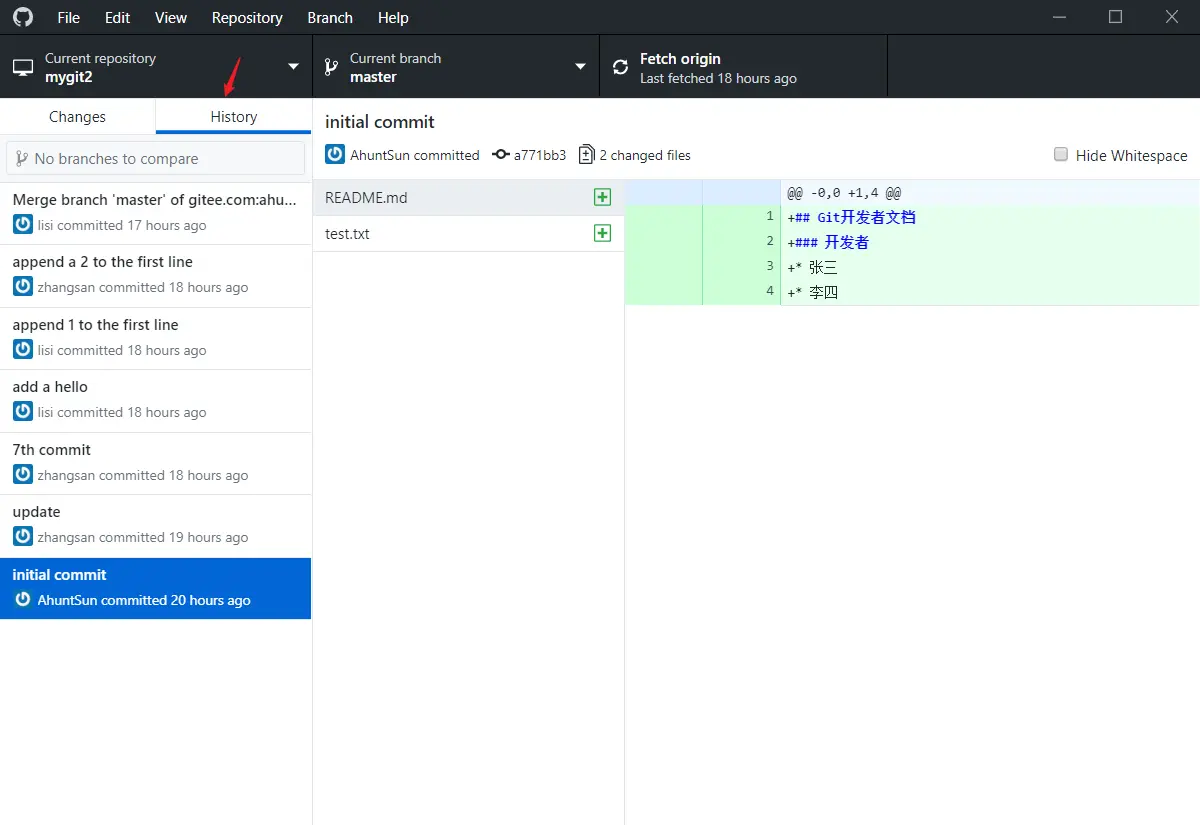This screenshot has width=1200, height=825.
Task: Click zhangsan avatar on append a 2 commit
Action: point(23,287)
